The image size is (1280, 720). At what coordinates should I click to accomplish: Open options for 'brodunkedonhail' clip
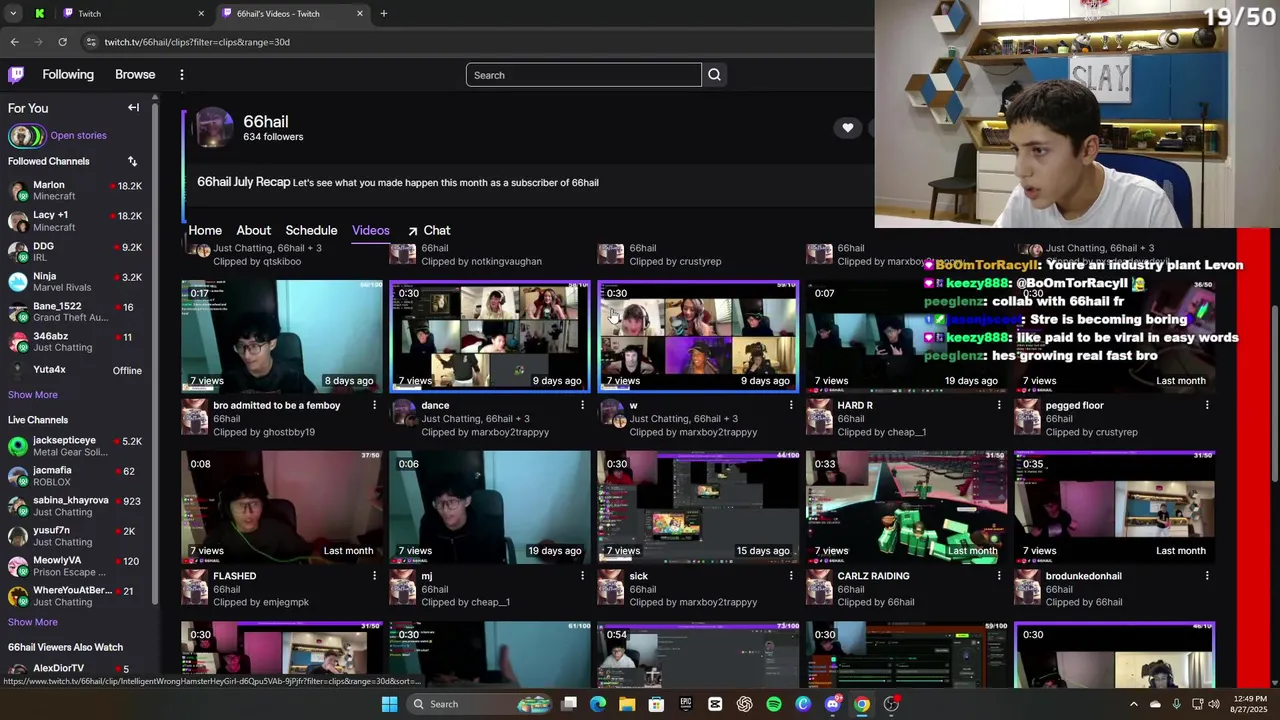tap(1206, 576)
